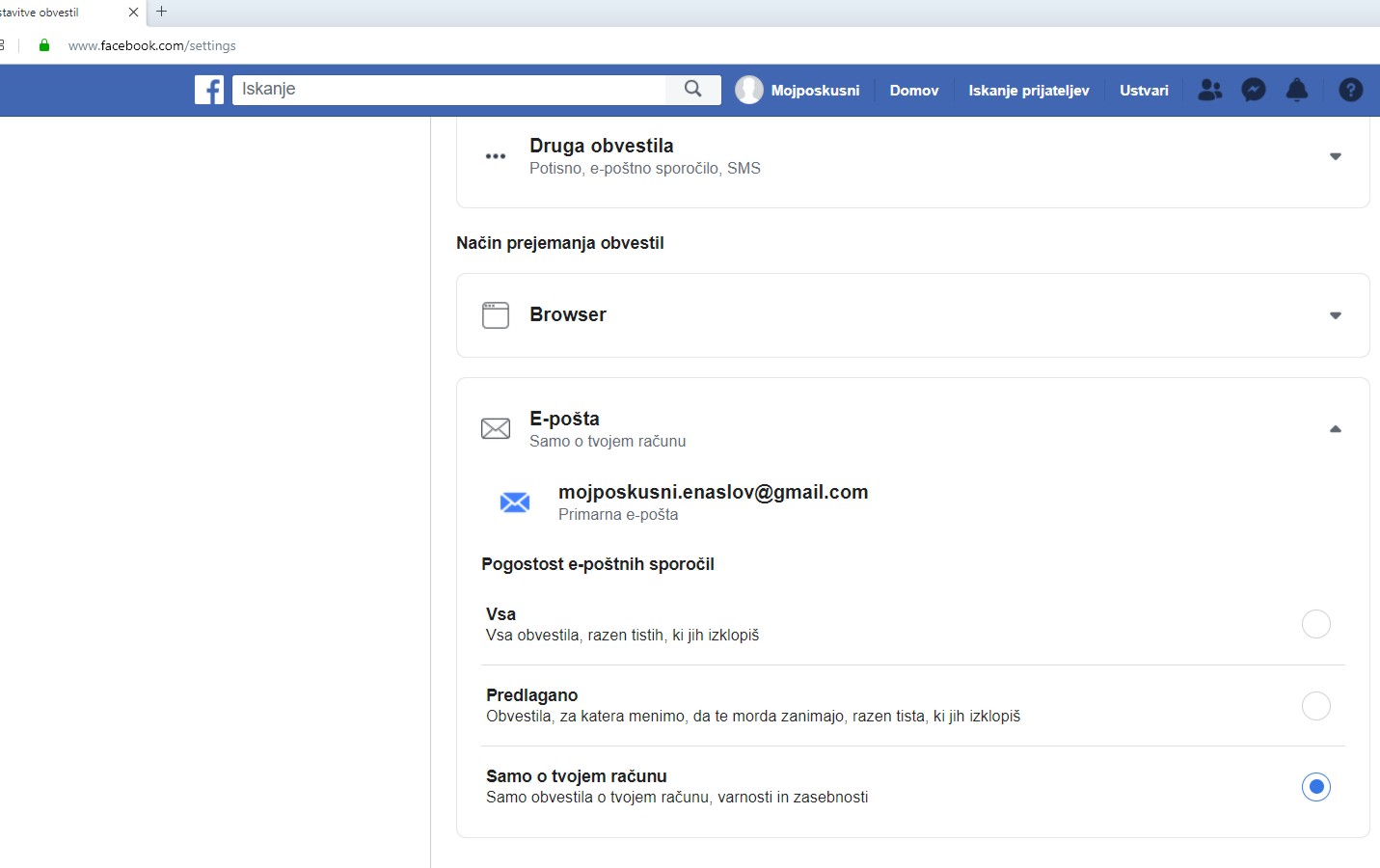Expand the Druga obvestila section
Image resolution: width=1380 pixels, height=868 pixels.
tap(1335, 156)
